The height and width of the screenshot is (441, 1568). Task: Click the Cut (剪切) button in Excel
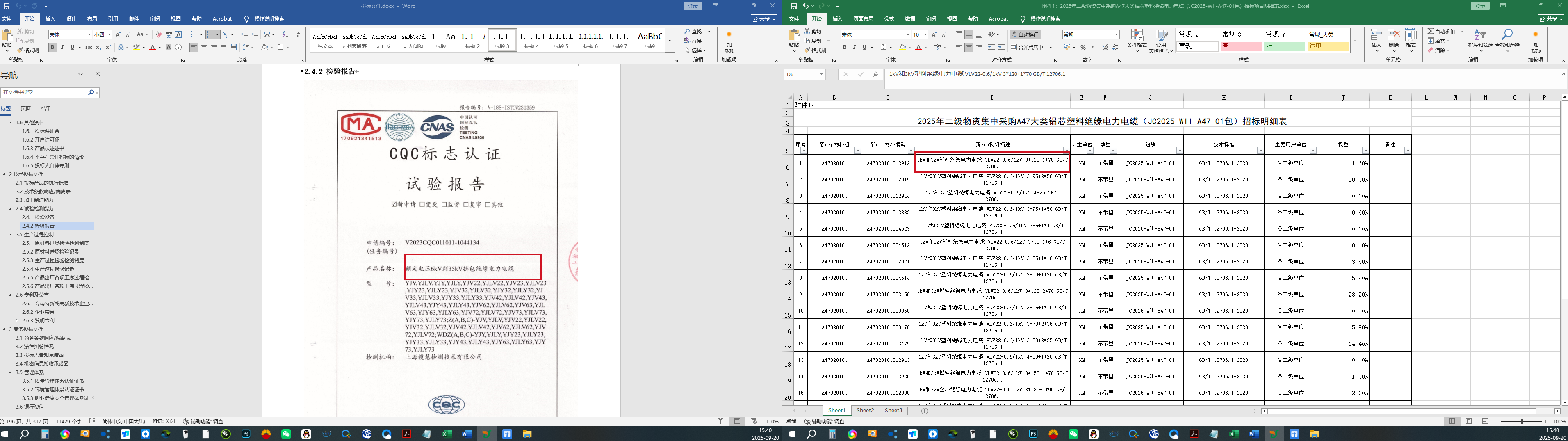click(x=813, y=32)
